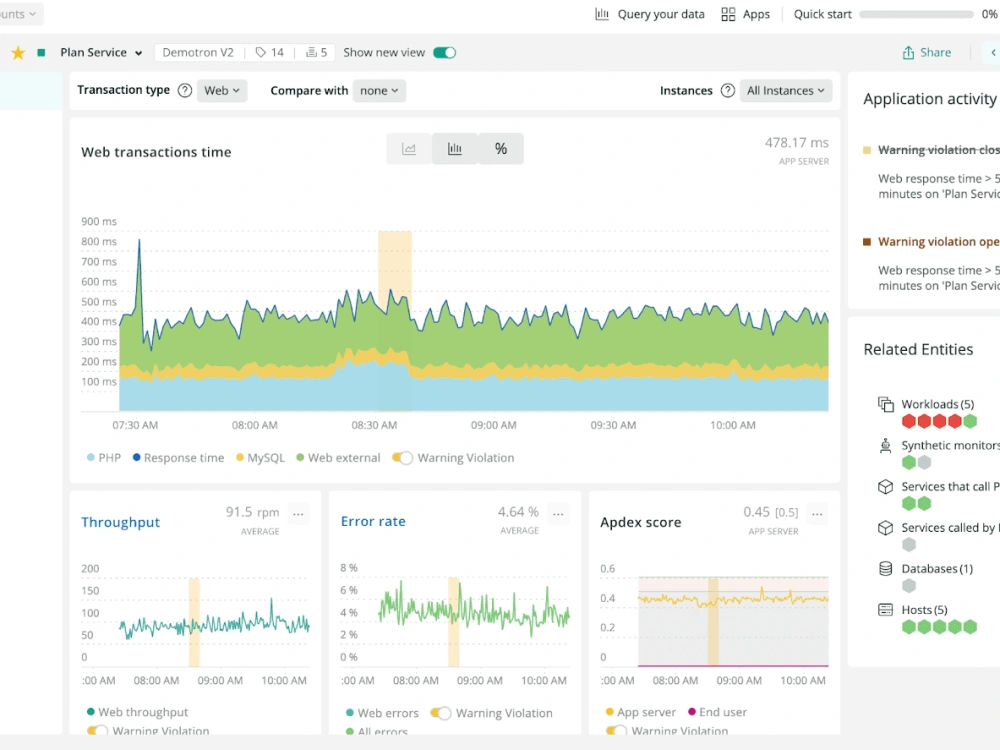Image resolution: width=1000 pixels, height=750 pixels.
Task: Toggle Web errors legend item
Action: point(382,713)
